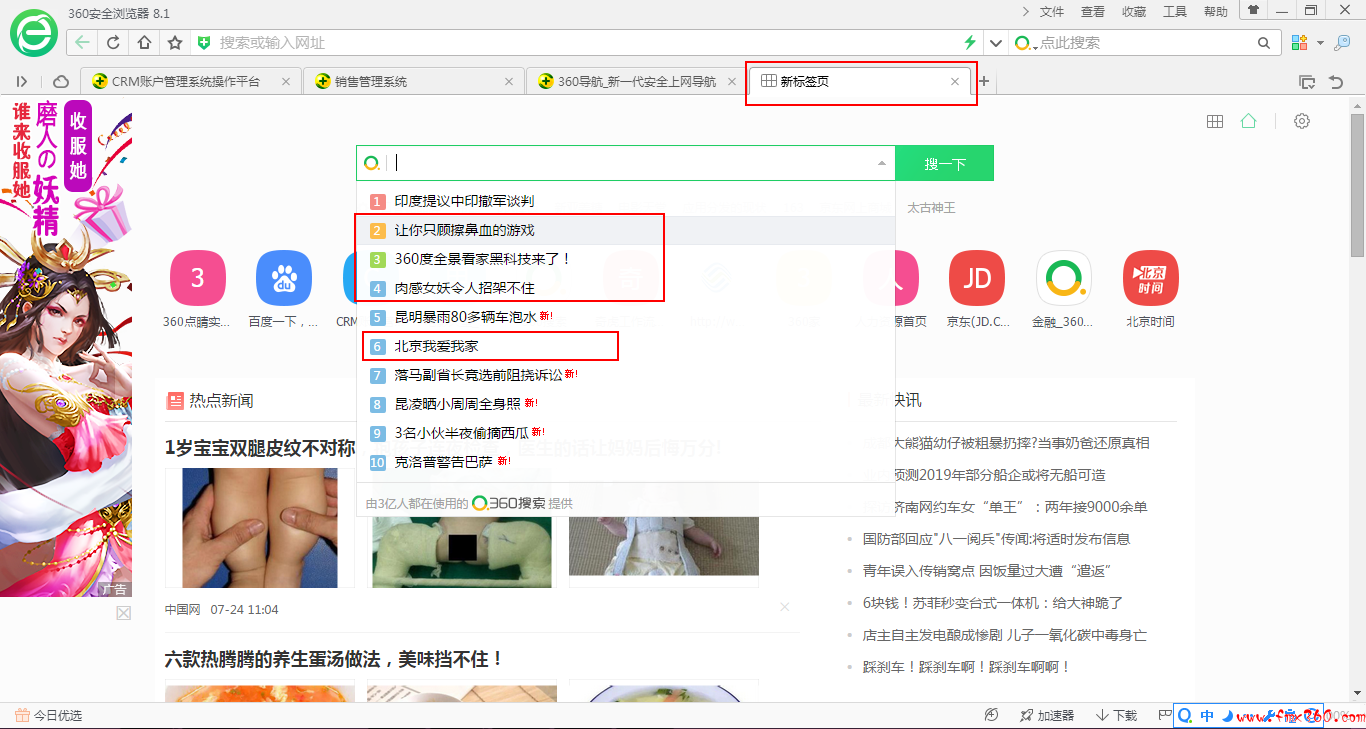Select suggestion 让你只顾擦鼻血的游戏
This screenshot has width=1366, height=729.
tap(625, 230)
